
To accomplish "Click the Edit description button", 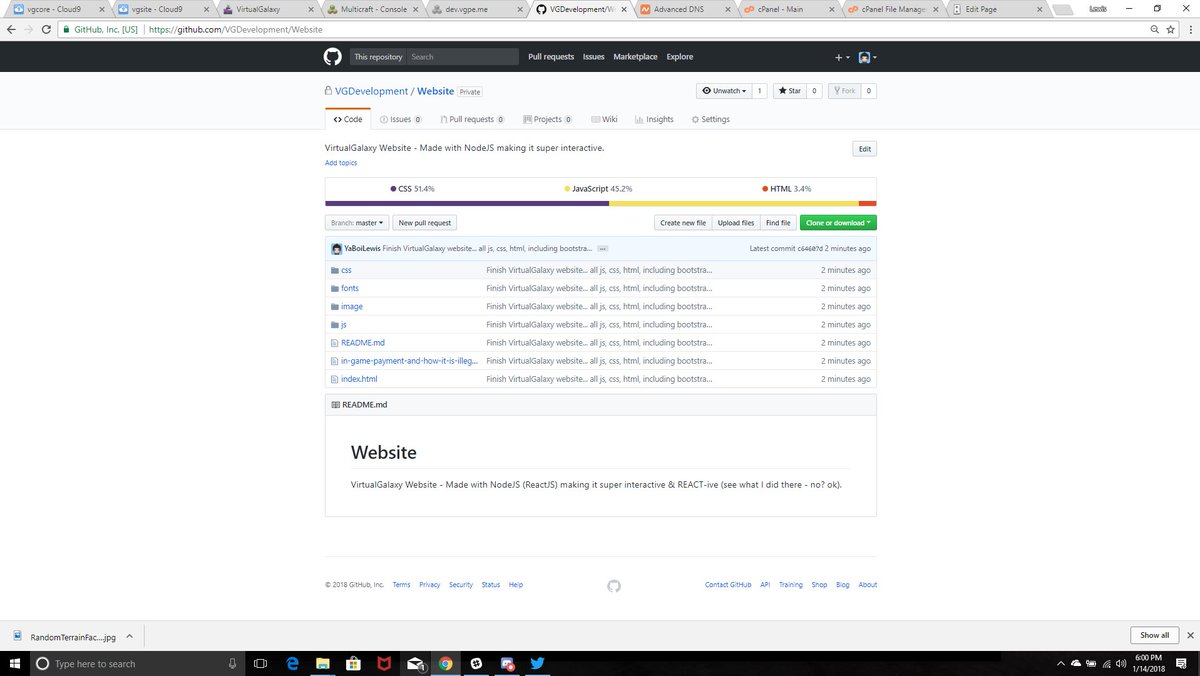I will click(x=865, y=149).
